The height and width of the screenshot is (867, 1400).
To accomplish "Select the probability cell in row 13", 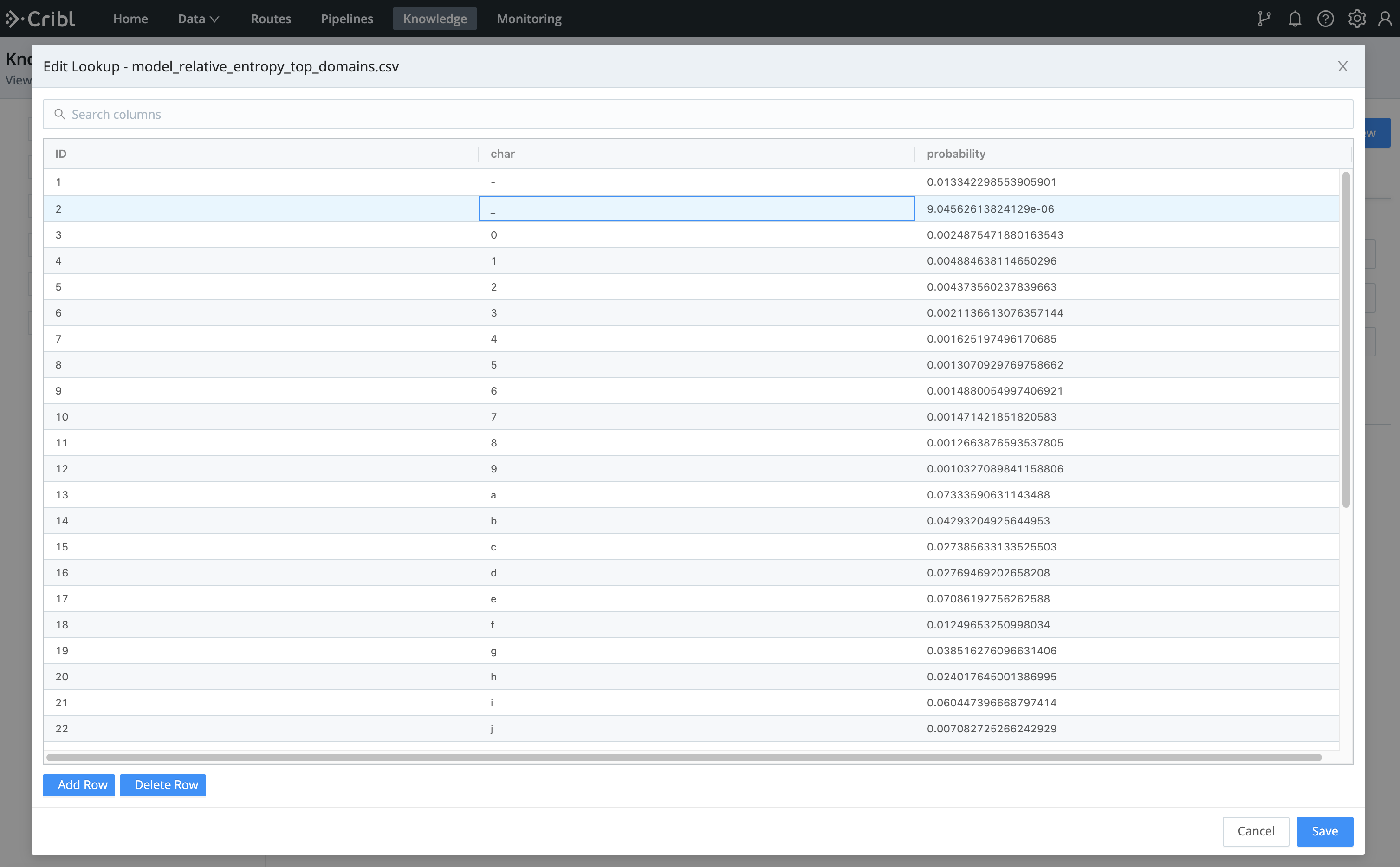I will point(988,495).
